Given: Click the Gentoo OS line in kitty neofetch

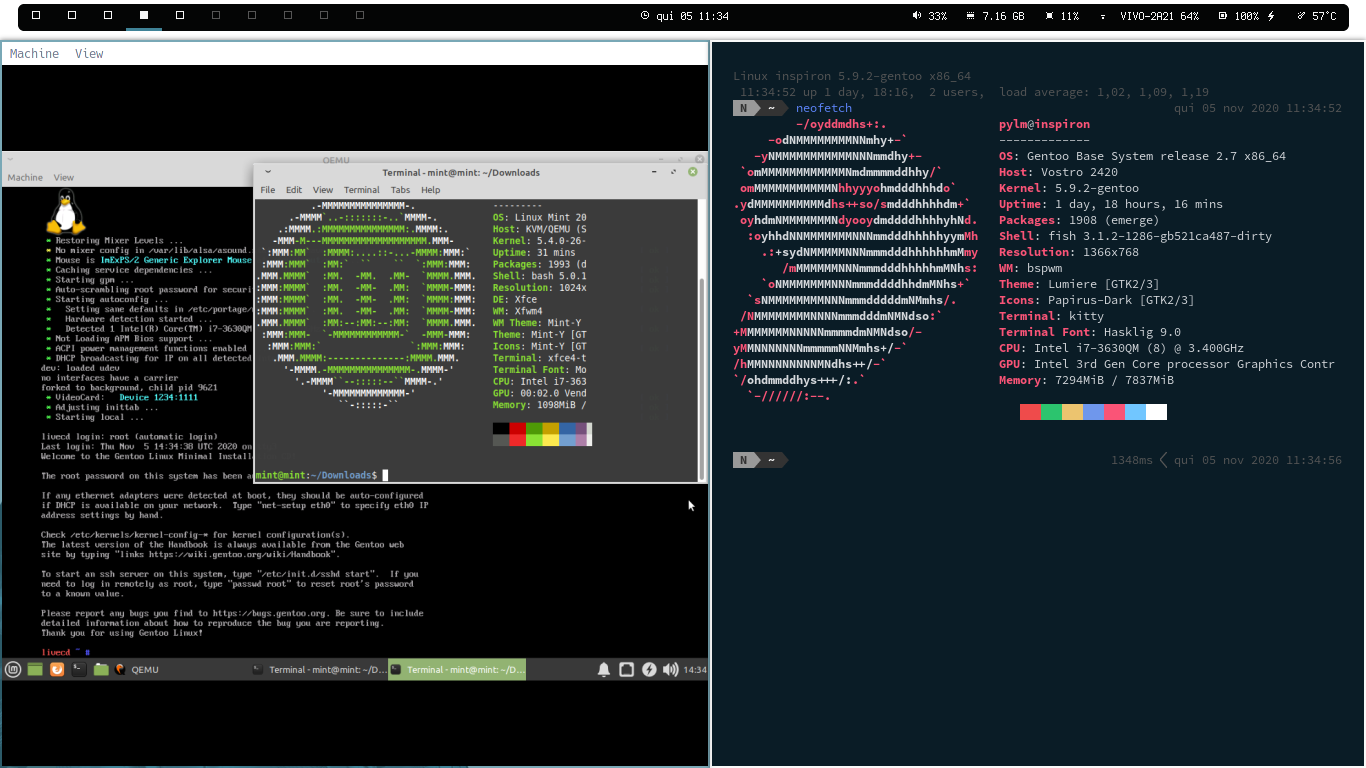Looking at the screenshot, I should (x=1142, y=156).
